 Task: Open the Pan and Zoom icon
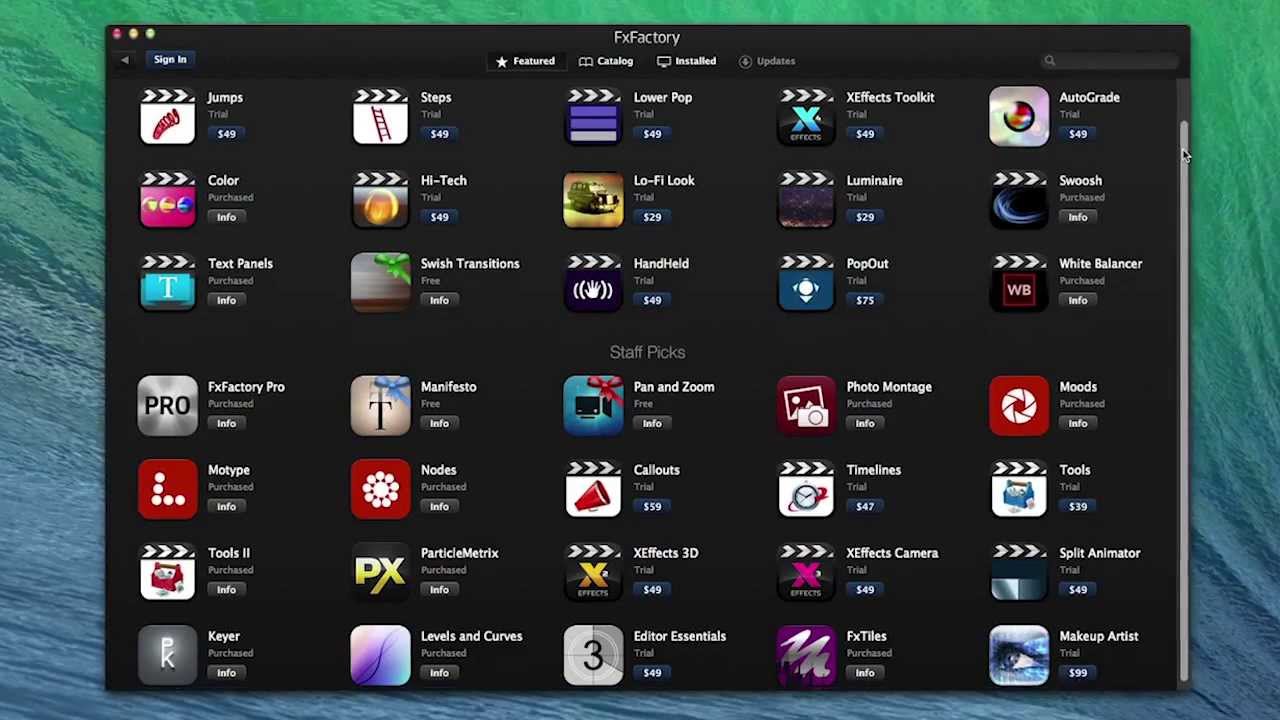click(x=593, y=406)
